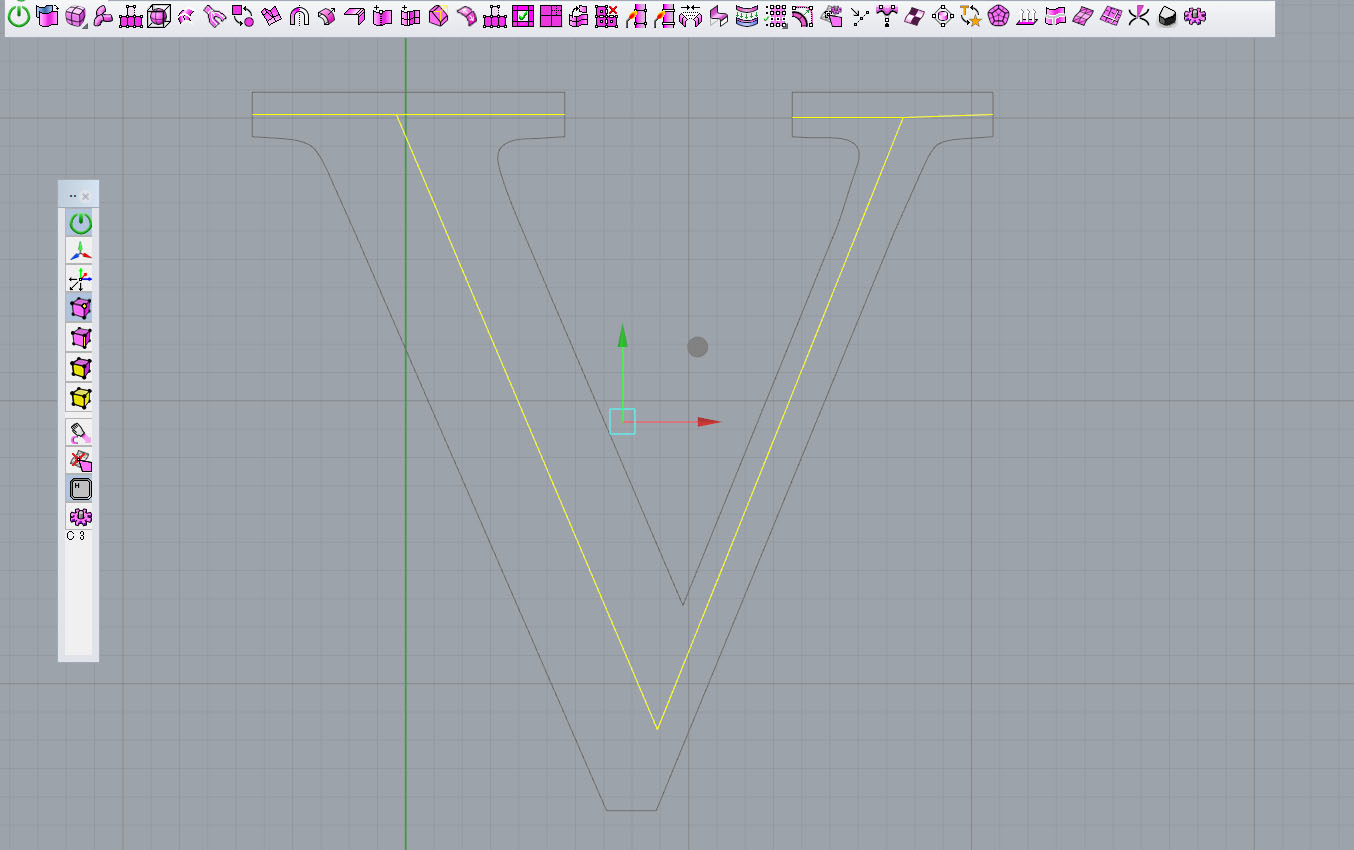1354x850 pixels.
Task: Click the dotted point grid with checkmark icon
Action: point(775,17)
